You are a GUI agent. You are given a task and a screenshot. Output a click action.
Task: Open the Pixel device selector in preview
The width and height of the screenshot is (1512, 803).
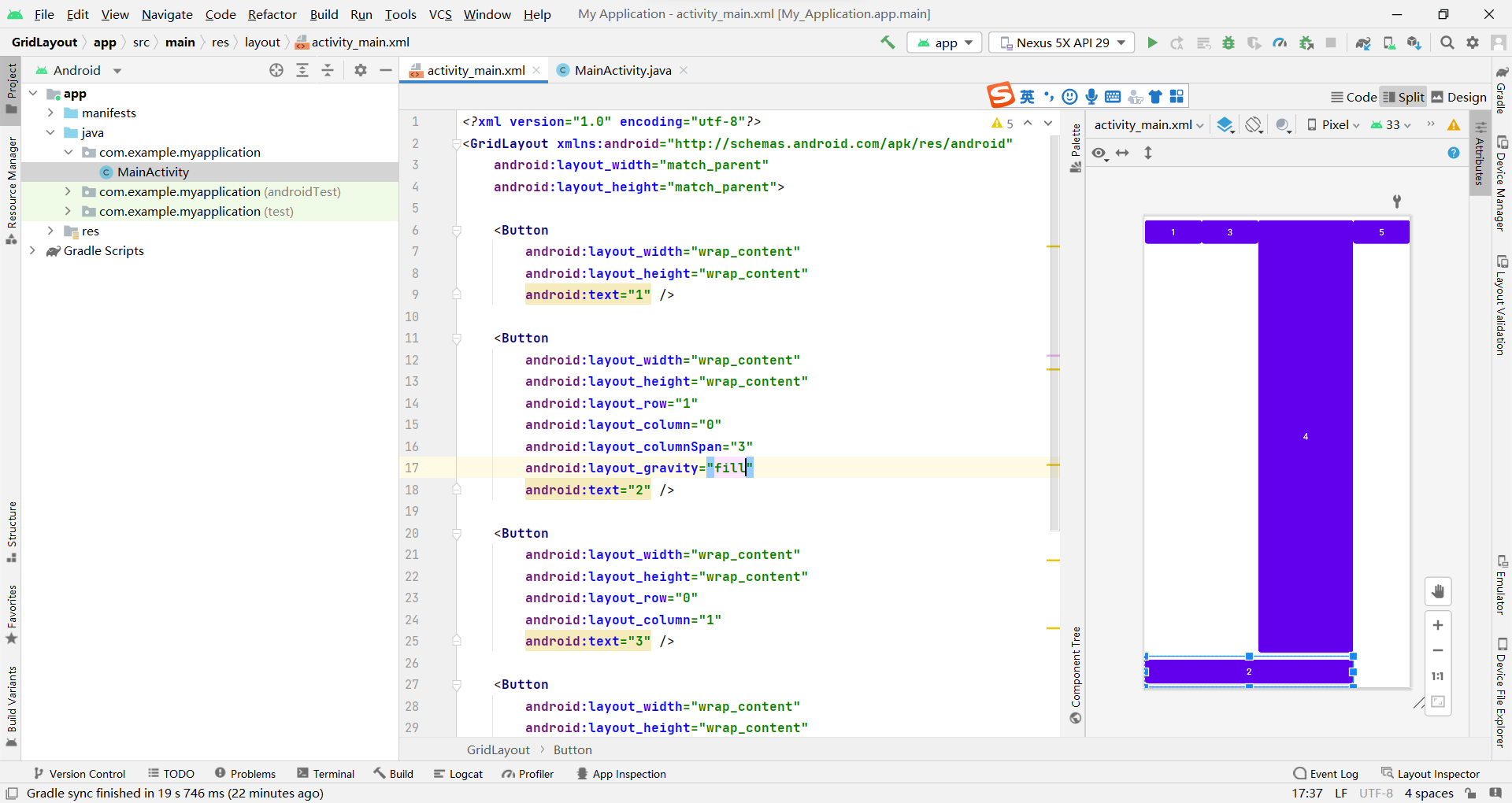click(1333, 124)
